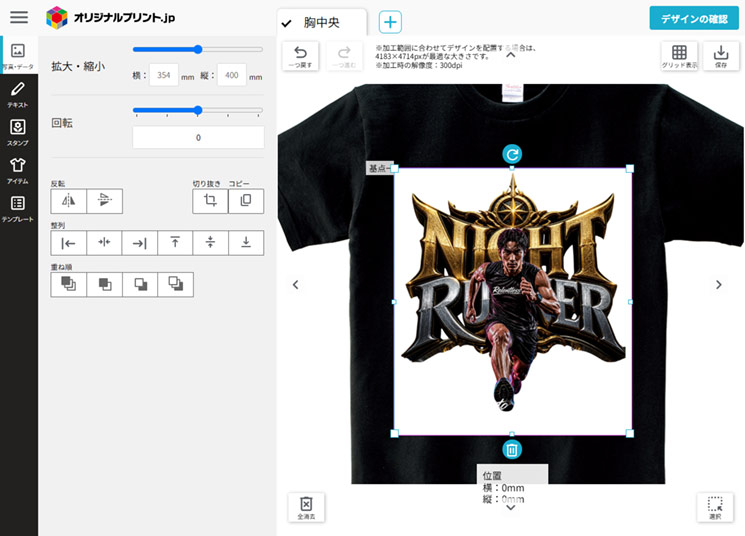Delete the design with trash icon

pyautogui.click(x=512, y=450)
